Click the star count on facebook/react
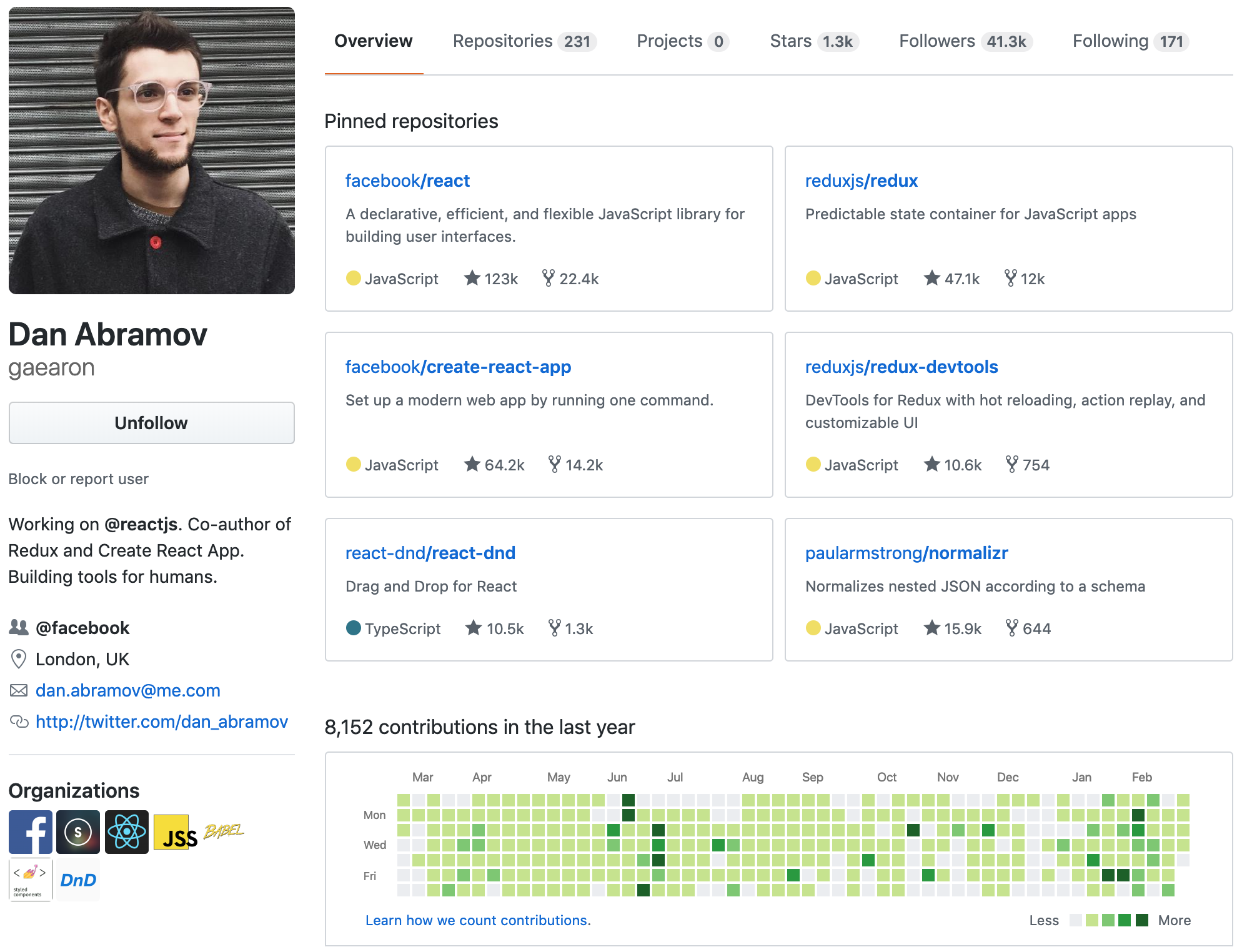 click(492, 279)
